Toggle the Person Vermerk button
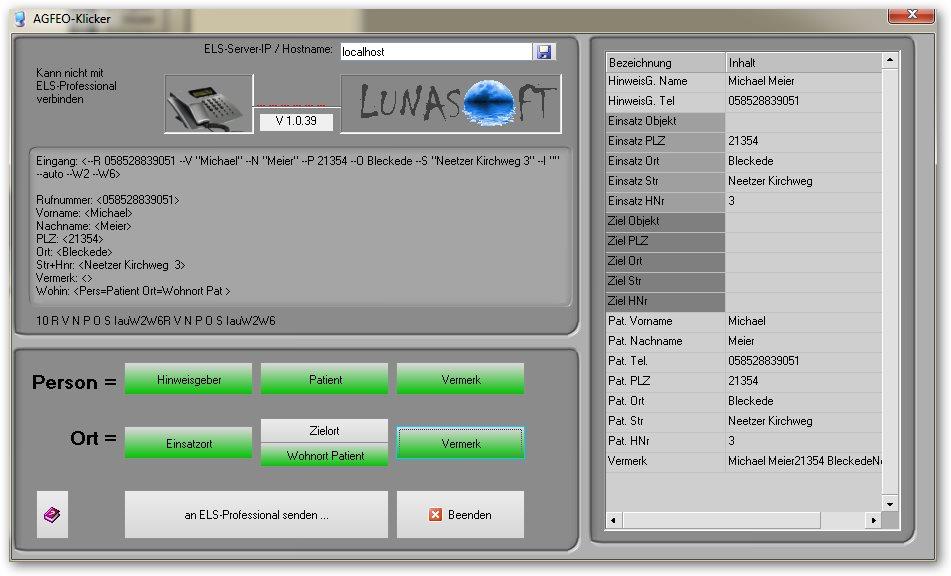The image size is (951, 576). (x=460, y=380)
